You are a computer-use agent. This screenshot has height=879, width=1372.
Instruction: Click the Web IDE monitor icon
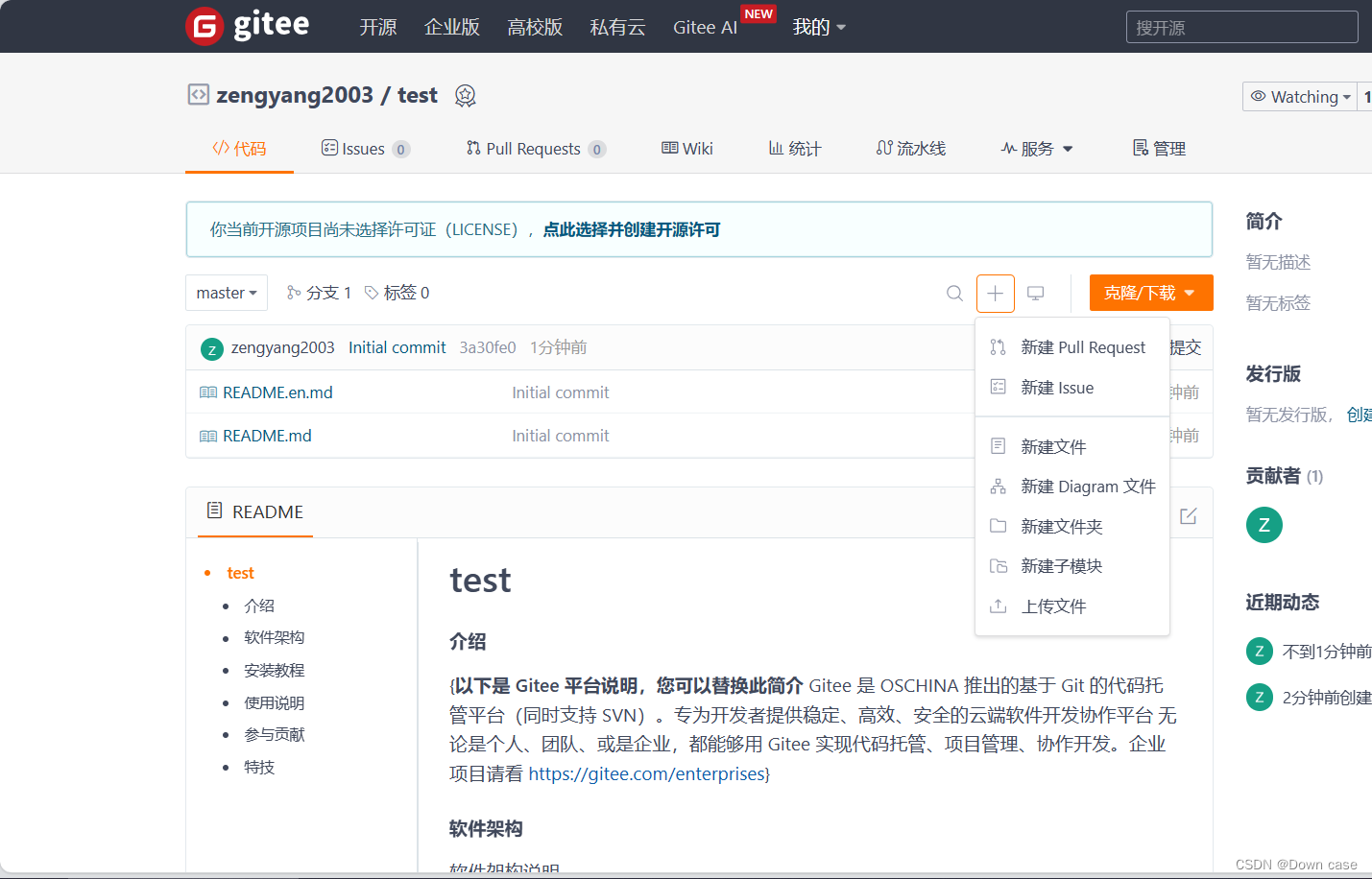(1036, 293)
